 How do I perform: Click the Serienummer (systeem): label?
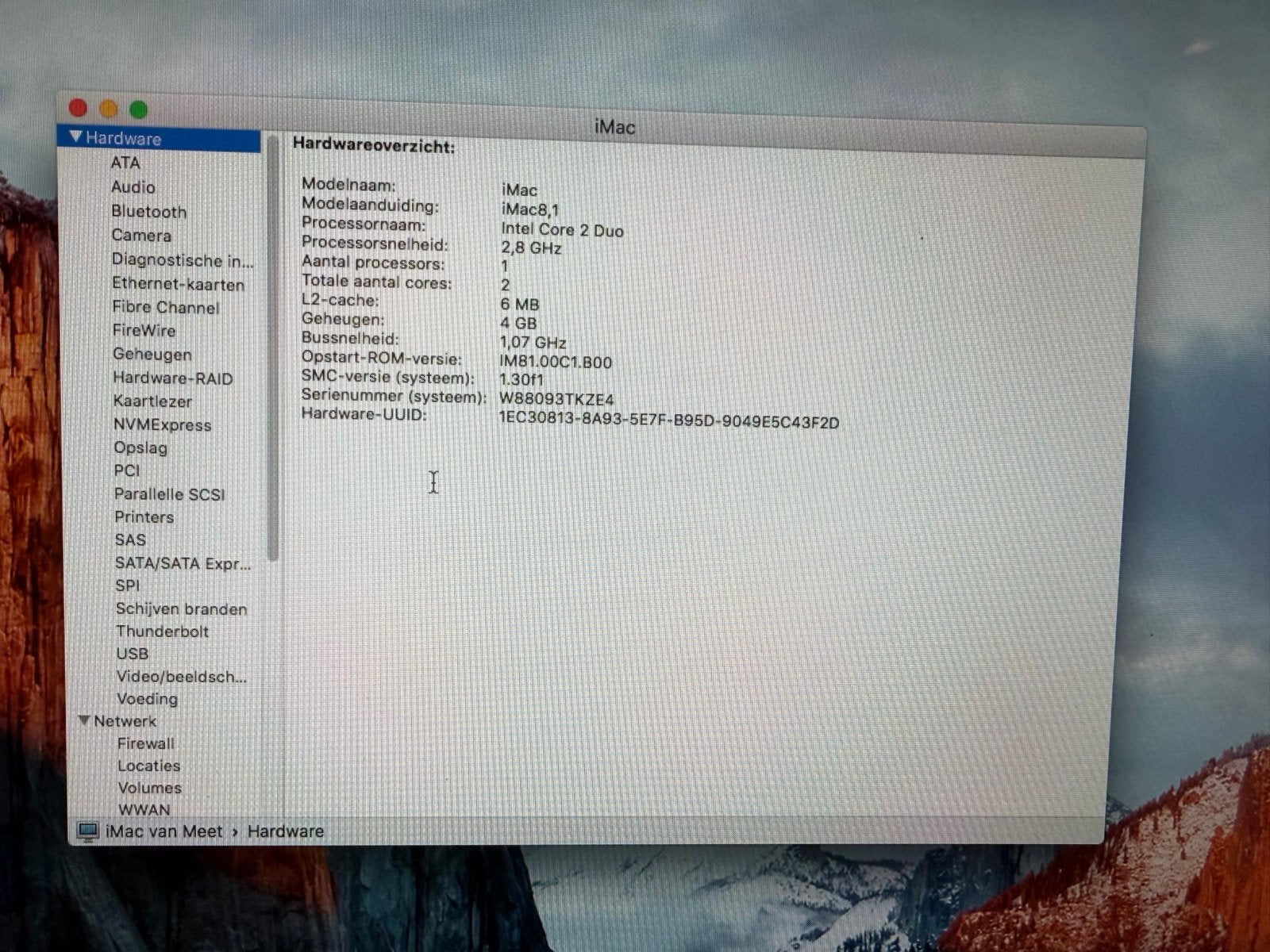pos(394,396)
